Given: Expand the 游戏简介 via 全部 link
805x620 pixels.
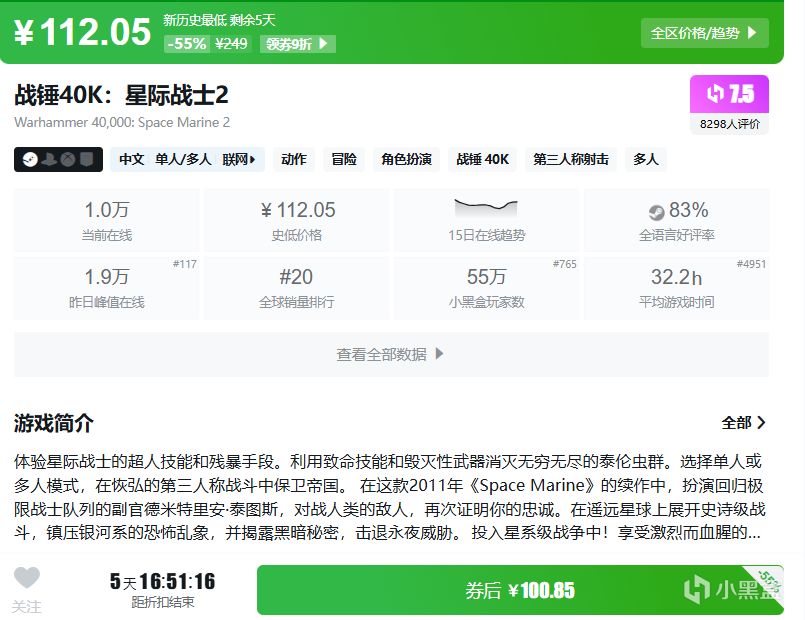Looking at the screenshot, I should [x=743, y=423].
